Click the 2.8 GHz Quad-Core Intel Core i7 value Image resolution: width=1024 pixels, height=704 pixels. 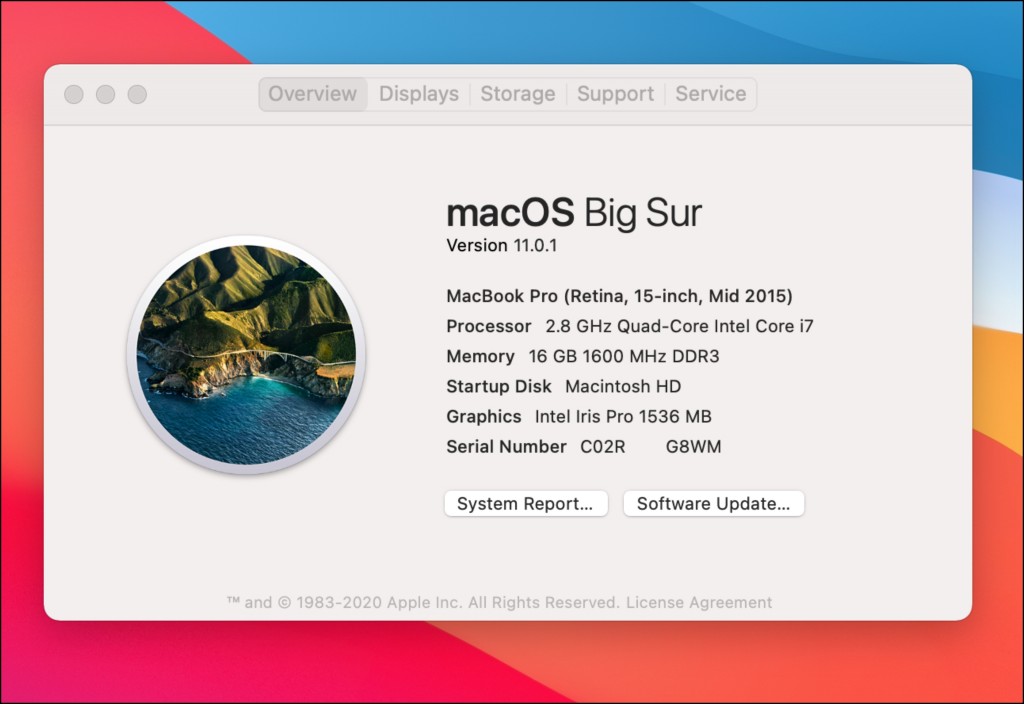(x=679, y=326)
